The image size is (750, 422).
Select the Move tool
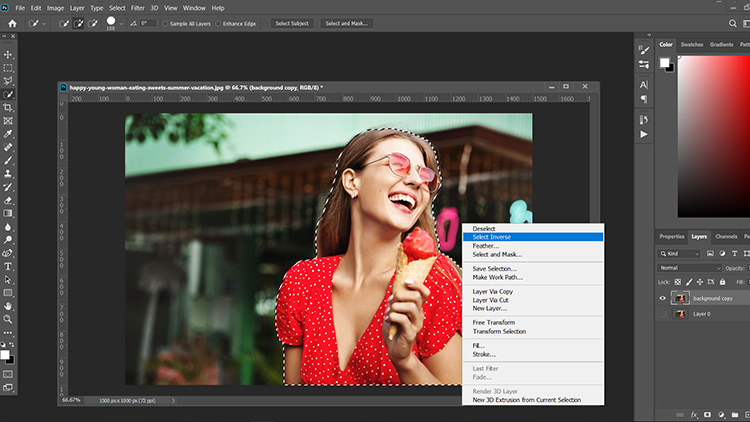[x=8, y=55]
